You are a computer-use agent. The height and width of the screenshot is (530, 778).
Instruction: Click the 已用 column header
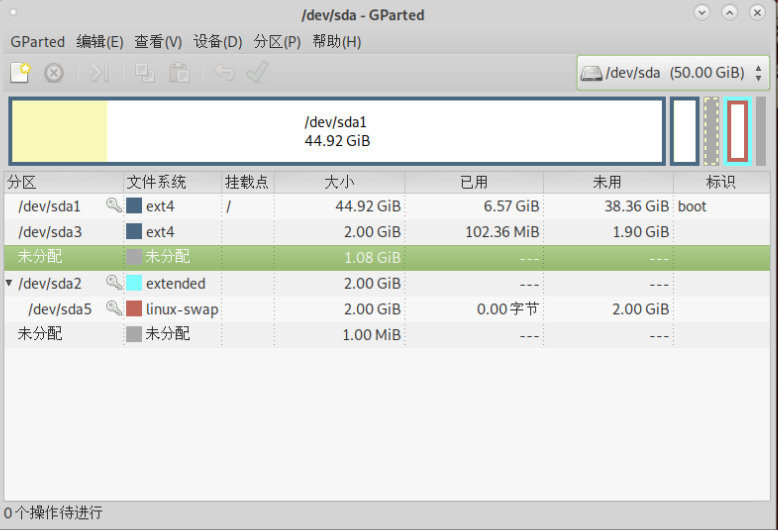474,182
